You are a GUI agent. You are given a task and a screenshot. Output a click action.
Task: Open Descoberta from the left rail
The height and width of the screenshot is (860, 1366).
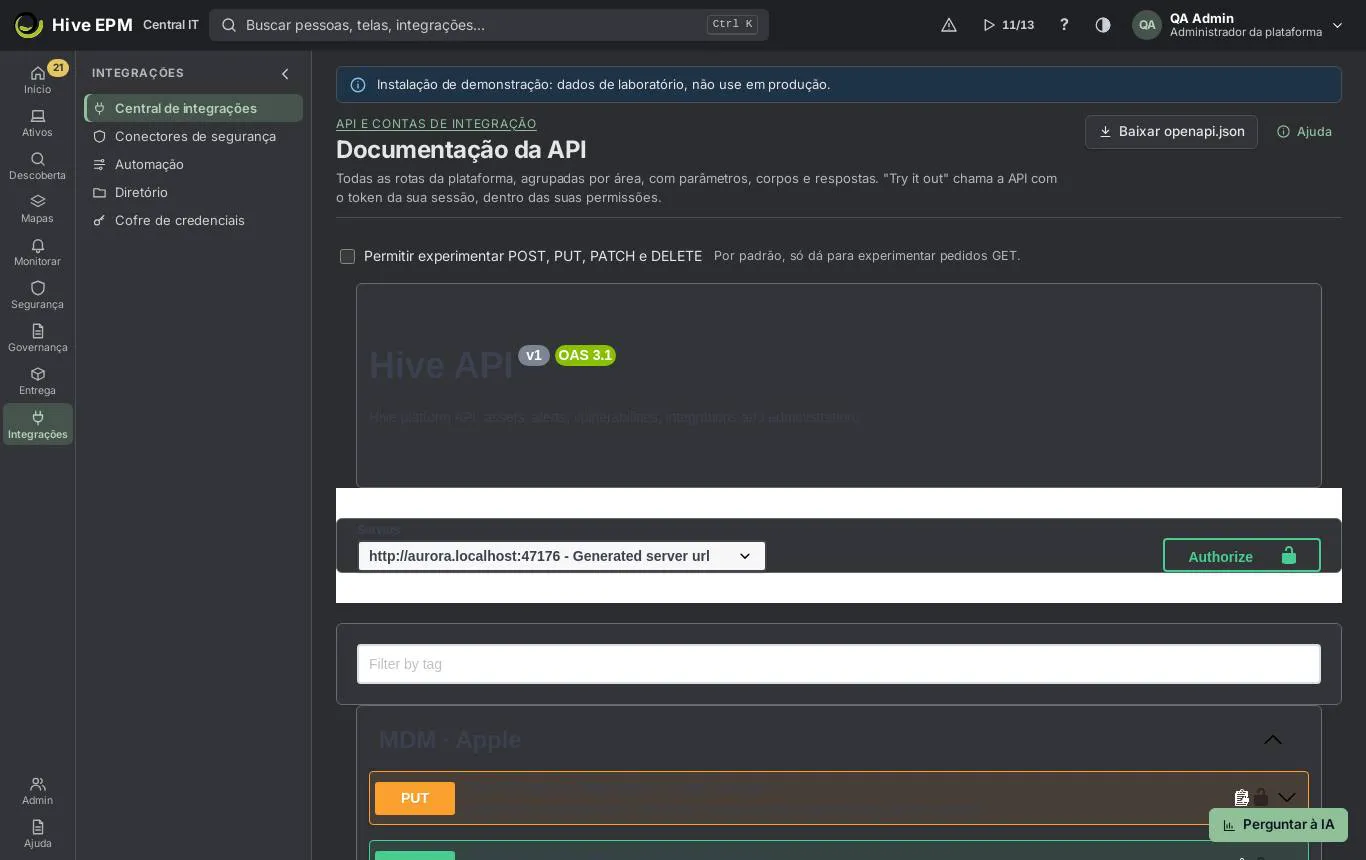(37, 166)
